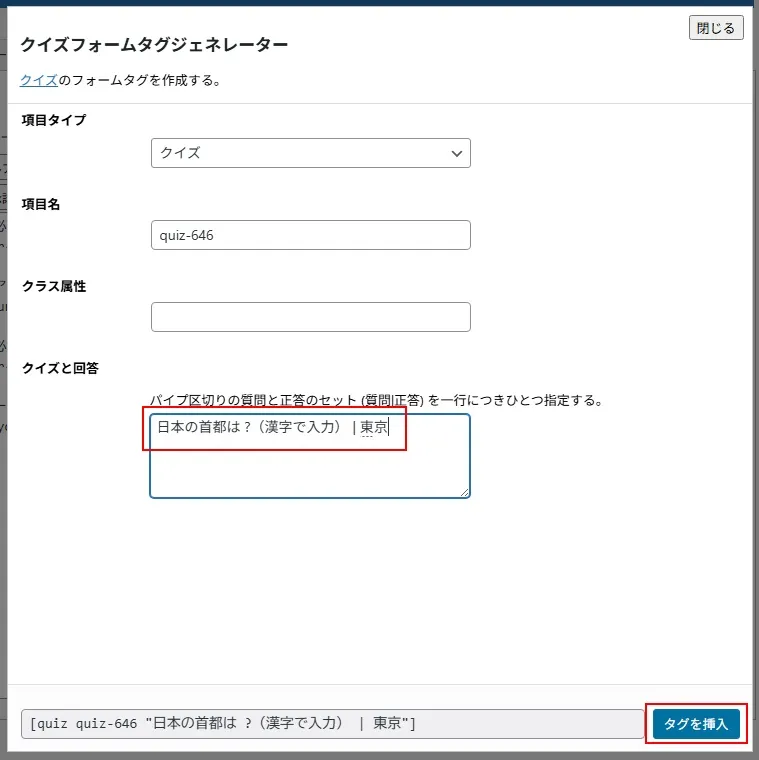Screen dimensions: 759x760
Task: Click the 項目名 label
Action: click(x=41, y=203)
